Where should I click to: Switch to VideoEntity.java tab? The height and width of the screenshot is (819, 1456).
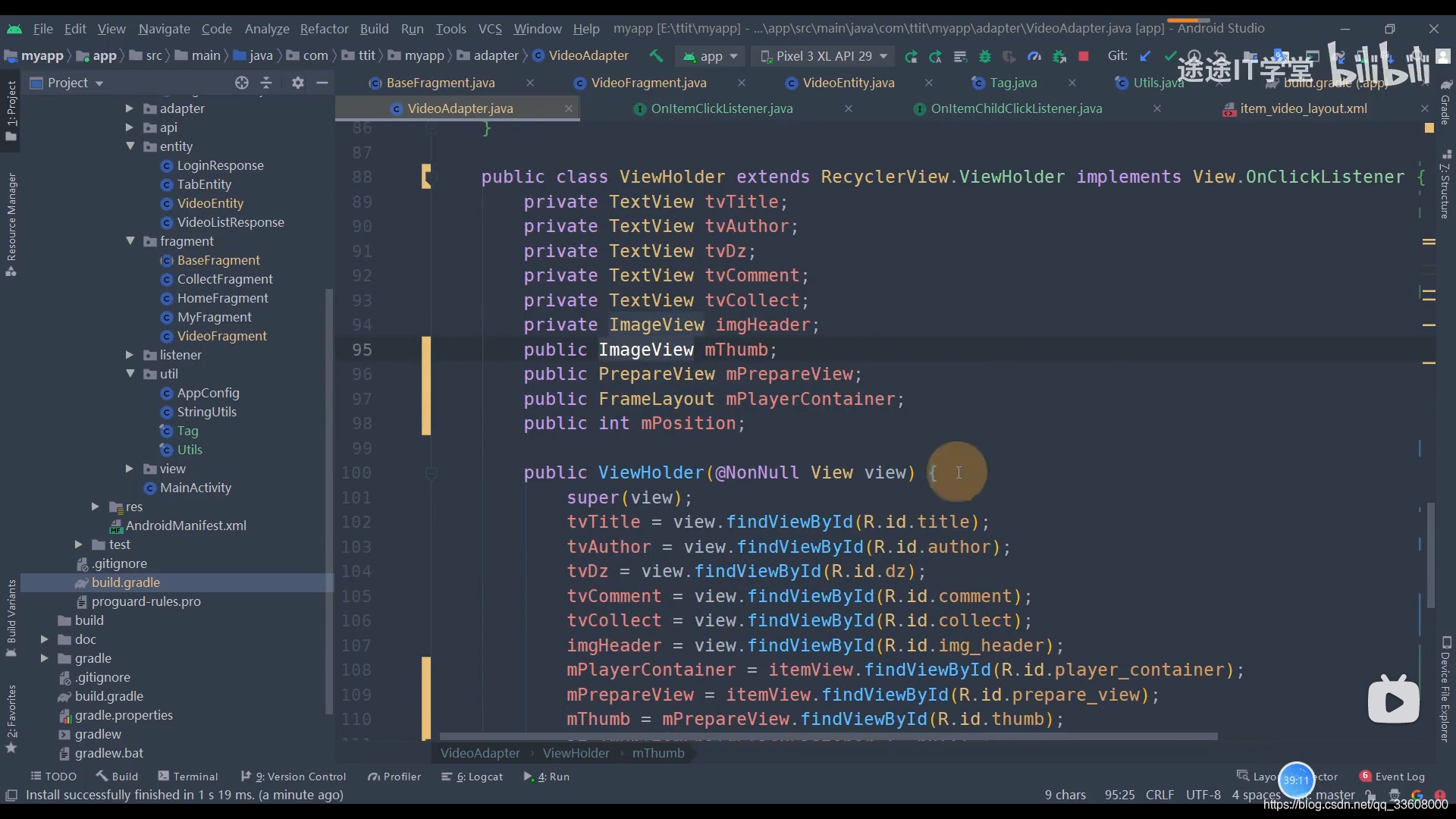point(848,83)
